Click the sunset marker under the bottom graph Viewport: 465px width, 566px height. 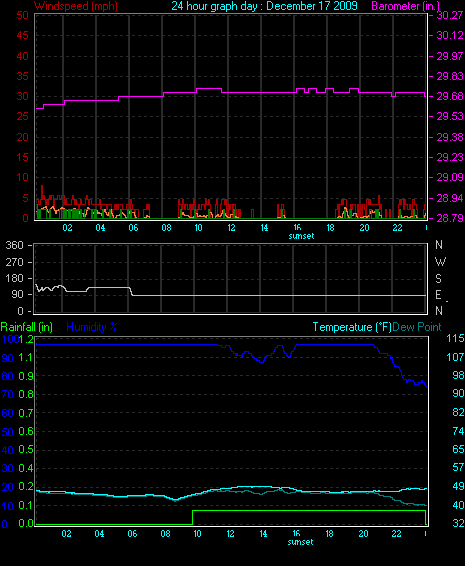(x=300, y=542)
